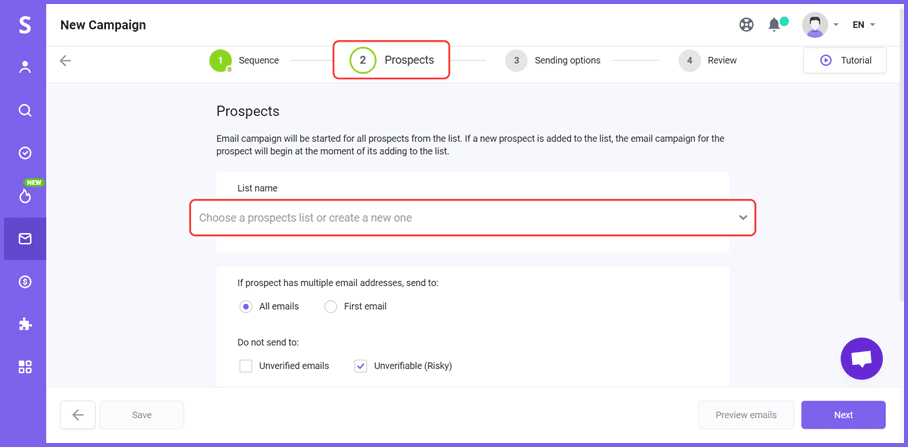Check the Unverified emails checkbox
Viewport: 908px width, 447px height.
point(246,366)
